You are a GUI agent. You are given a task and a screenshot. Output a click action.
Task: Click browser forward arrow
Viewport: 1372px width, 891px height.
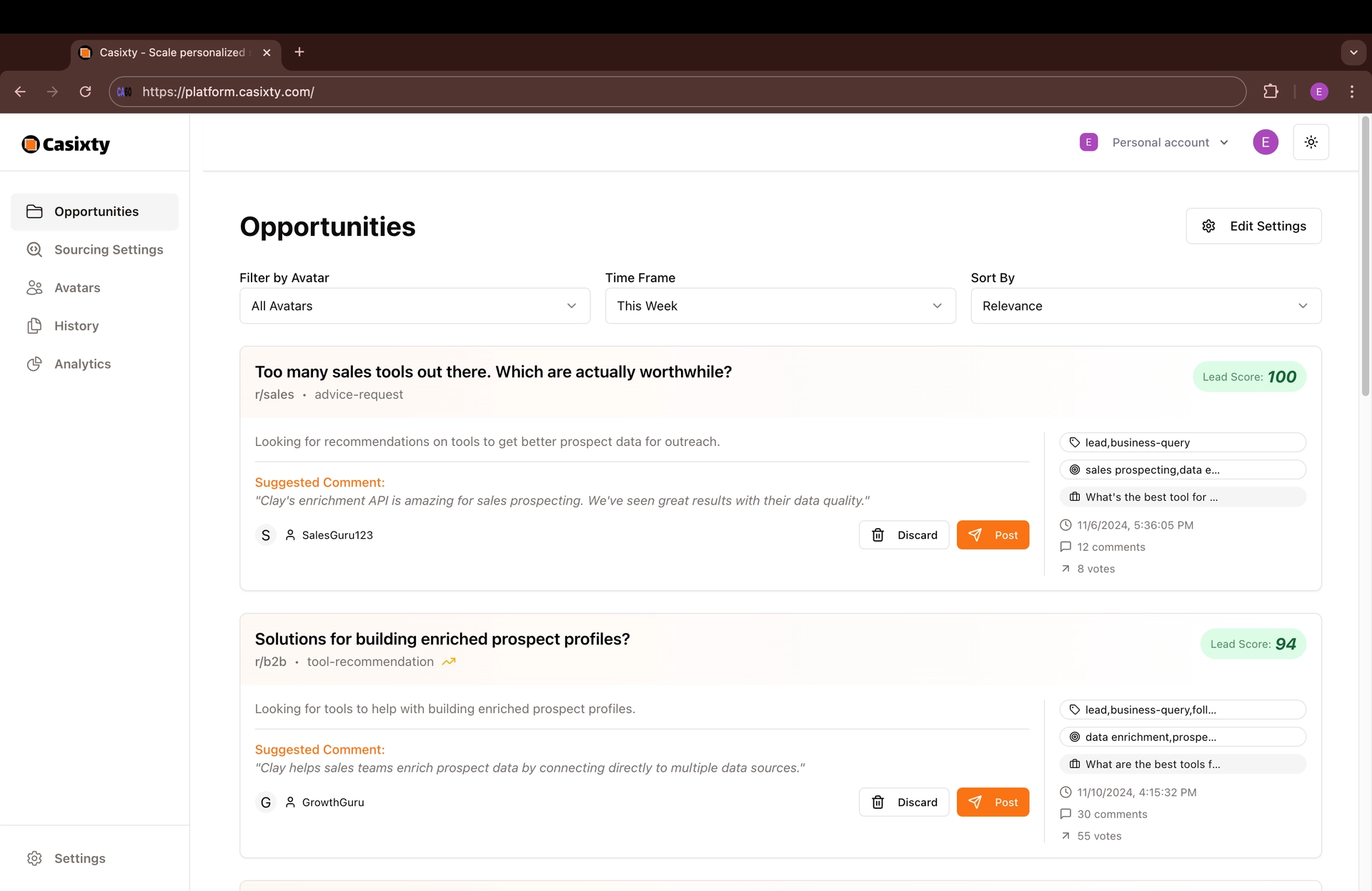[52, 91]
